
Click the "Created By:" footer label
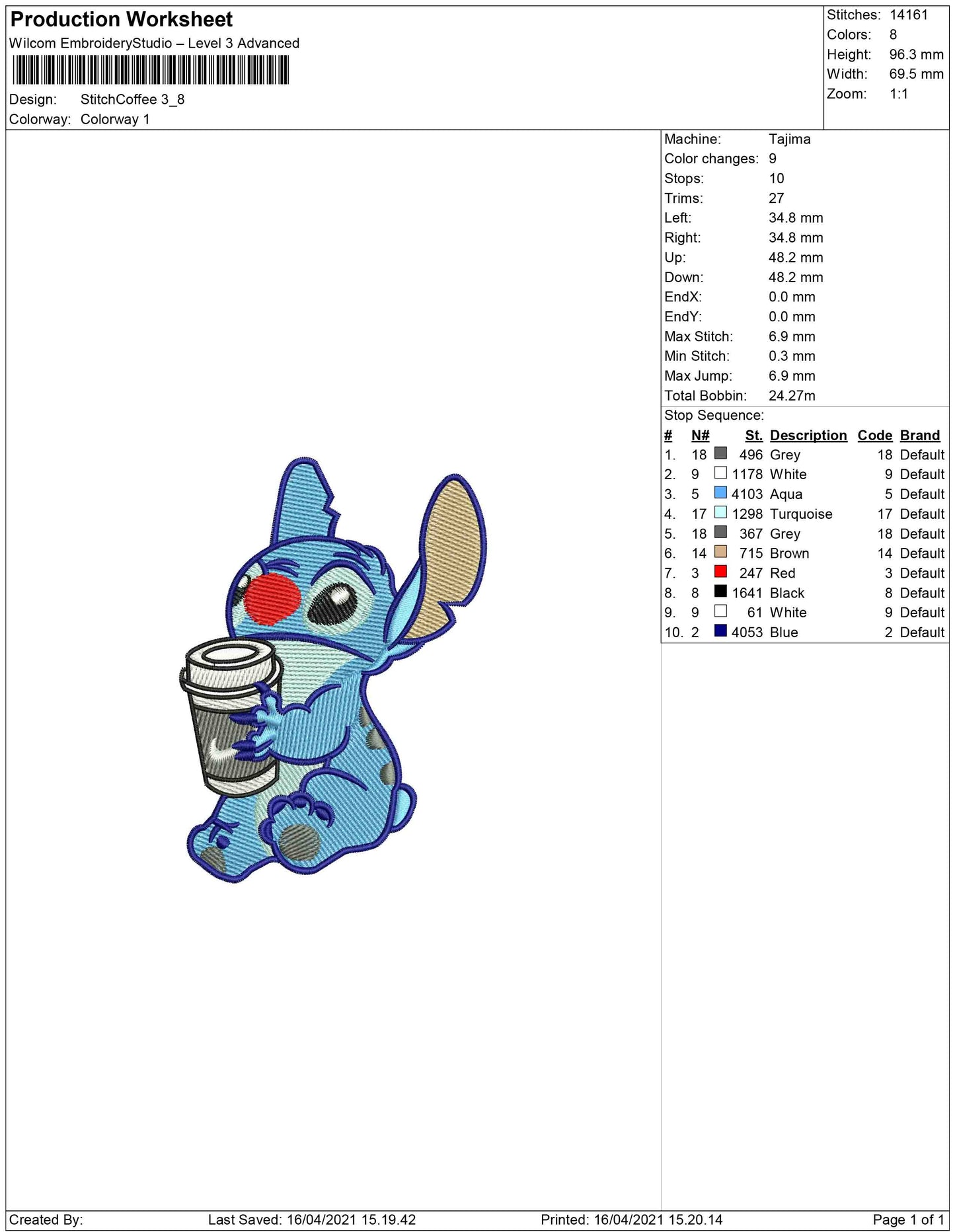46,1220
